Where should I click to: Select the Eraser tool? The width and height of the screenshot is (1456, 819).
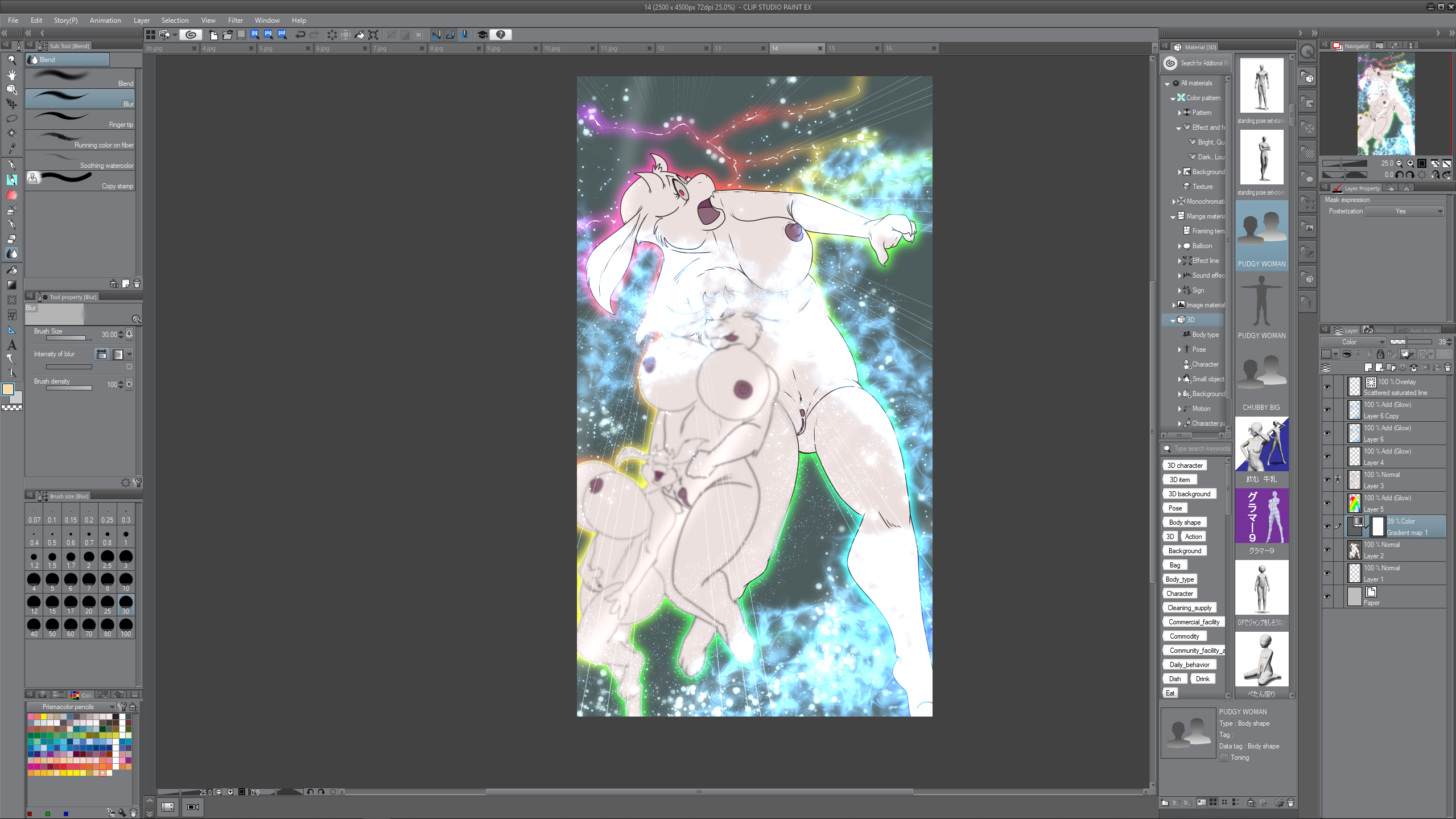point(11,239)
